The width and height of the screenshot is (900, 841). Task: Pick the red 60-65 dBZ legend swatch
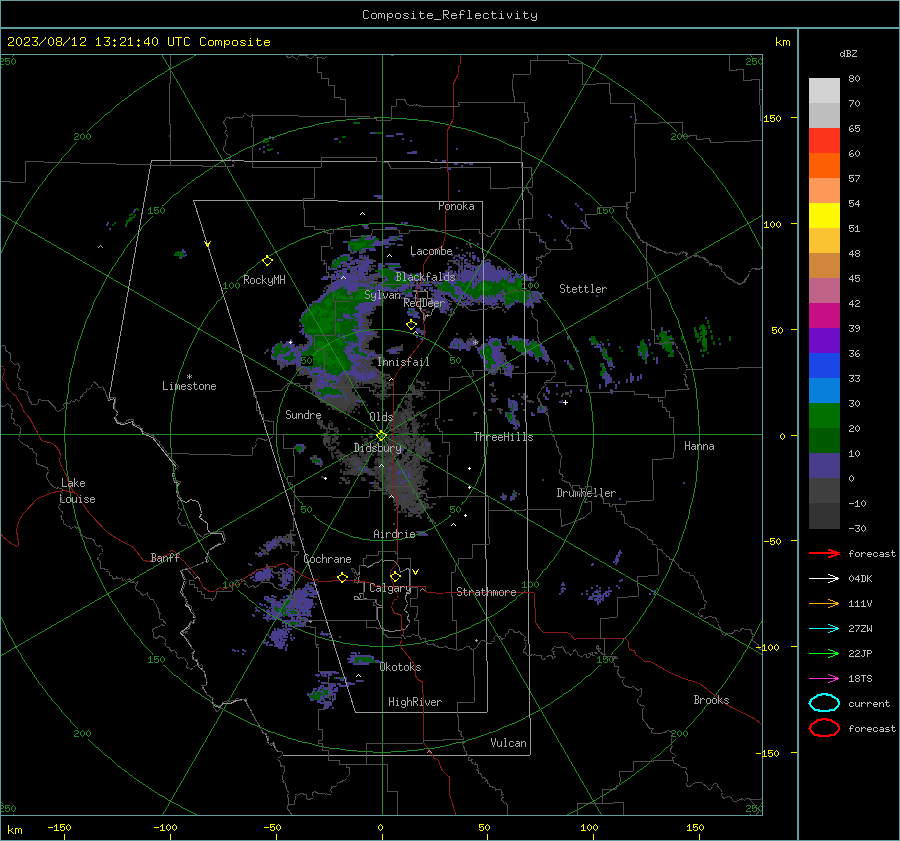coord(824,141)
